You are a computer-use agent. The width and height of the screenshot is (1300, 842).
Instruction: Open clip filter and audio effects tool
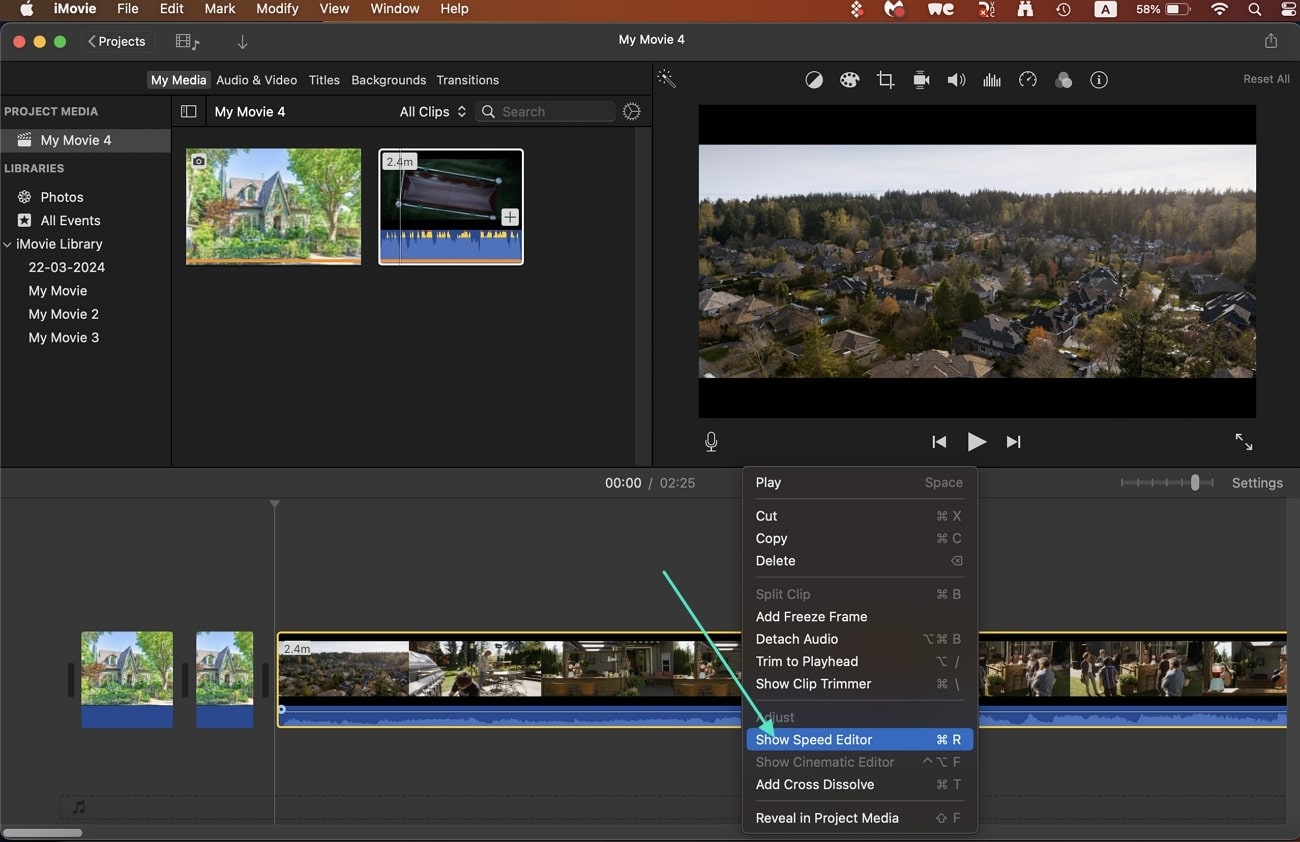pos(1063,80)
